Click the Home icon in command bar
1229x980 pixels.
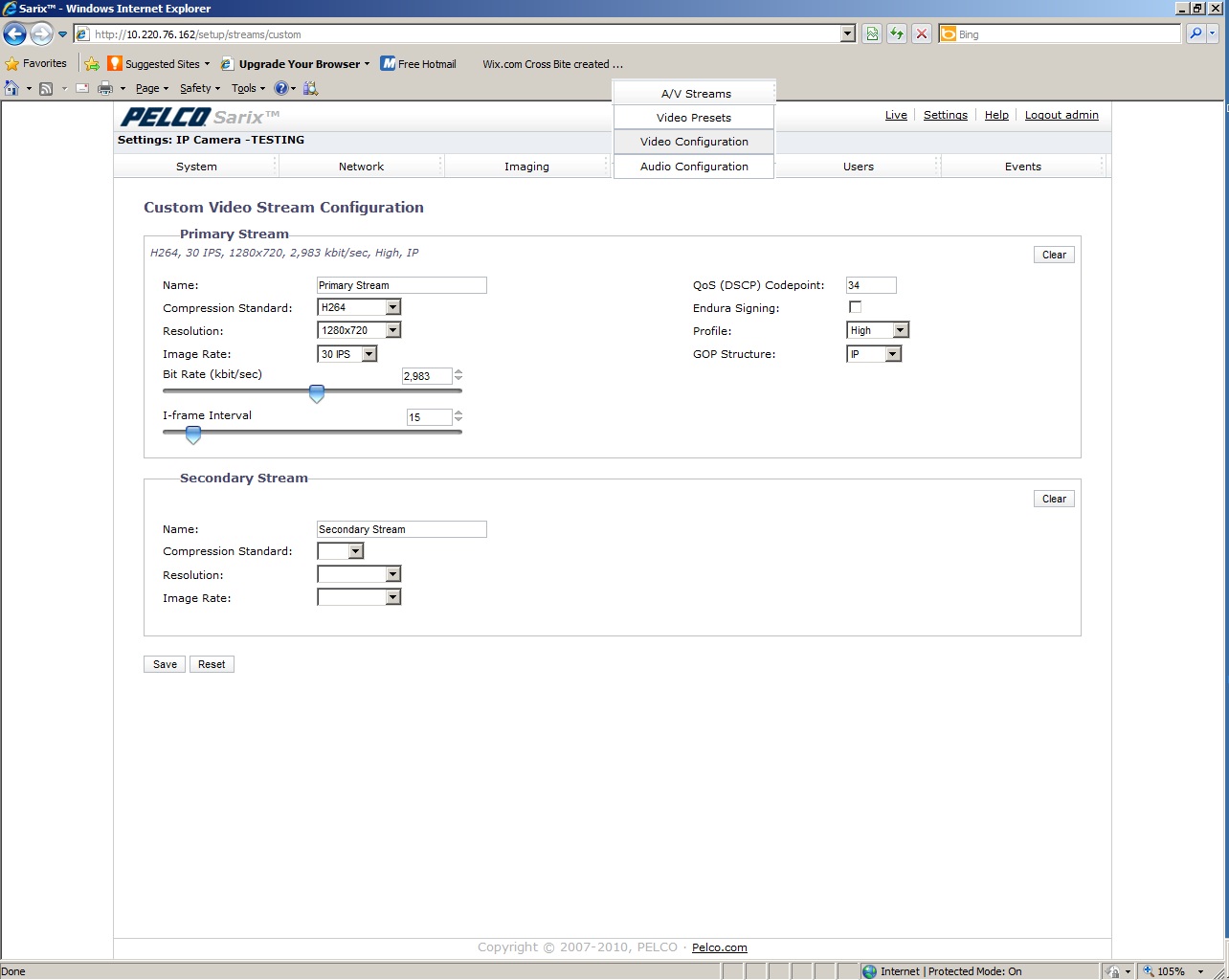pyautogui.click(x=11, y=88)
